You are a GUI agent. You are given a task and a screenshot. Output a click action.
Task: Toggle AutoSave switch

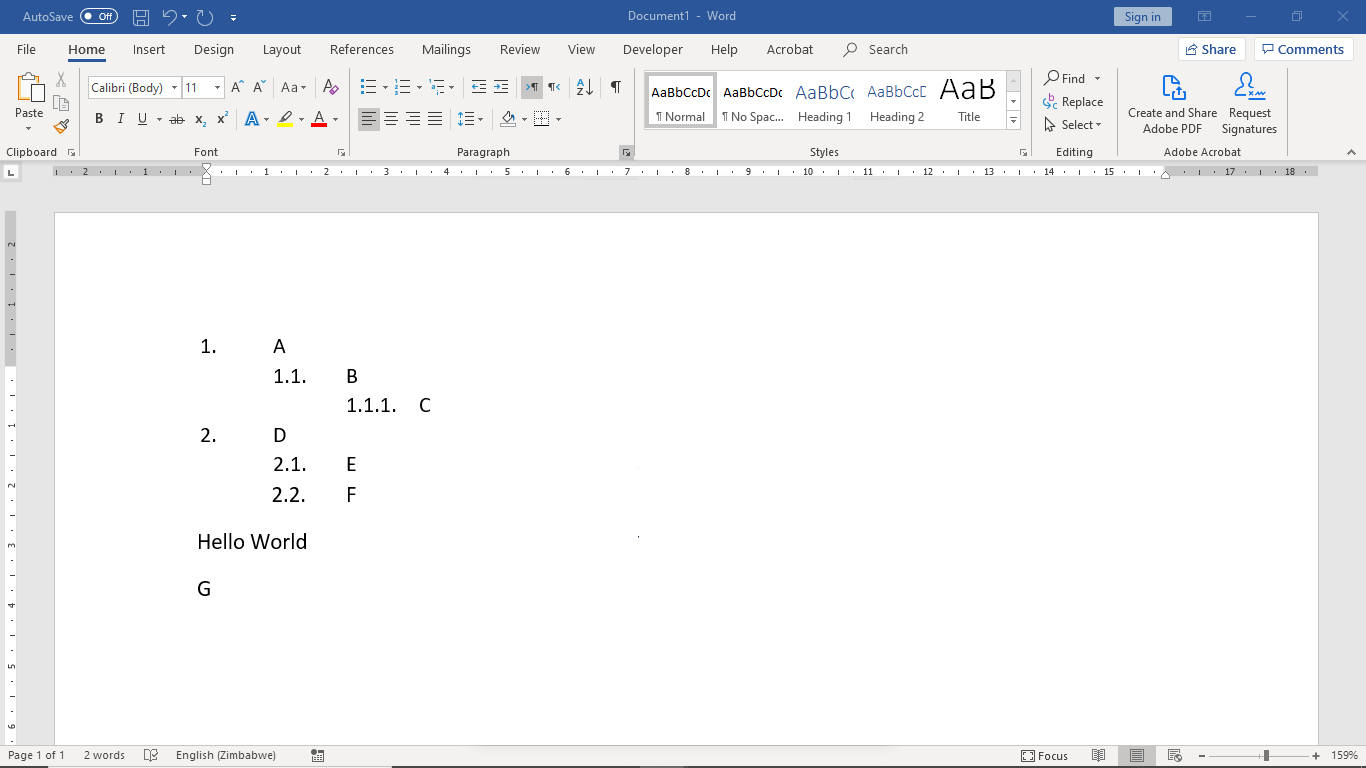pyautogui.click(x=98, y=17)
